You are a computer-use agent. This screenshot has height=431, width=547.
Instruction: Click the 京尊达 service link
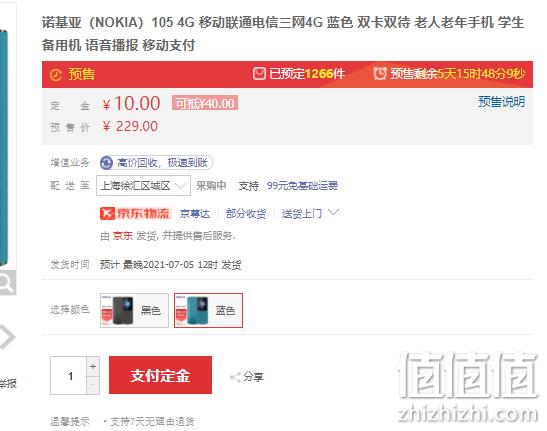tap(195, 214)
